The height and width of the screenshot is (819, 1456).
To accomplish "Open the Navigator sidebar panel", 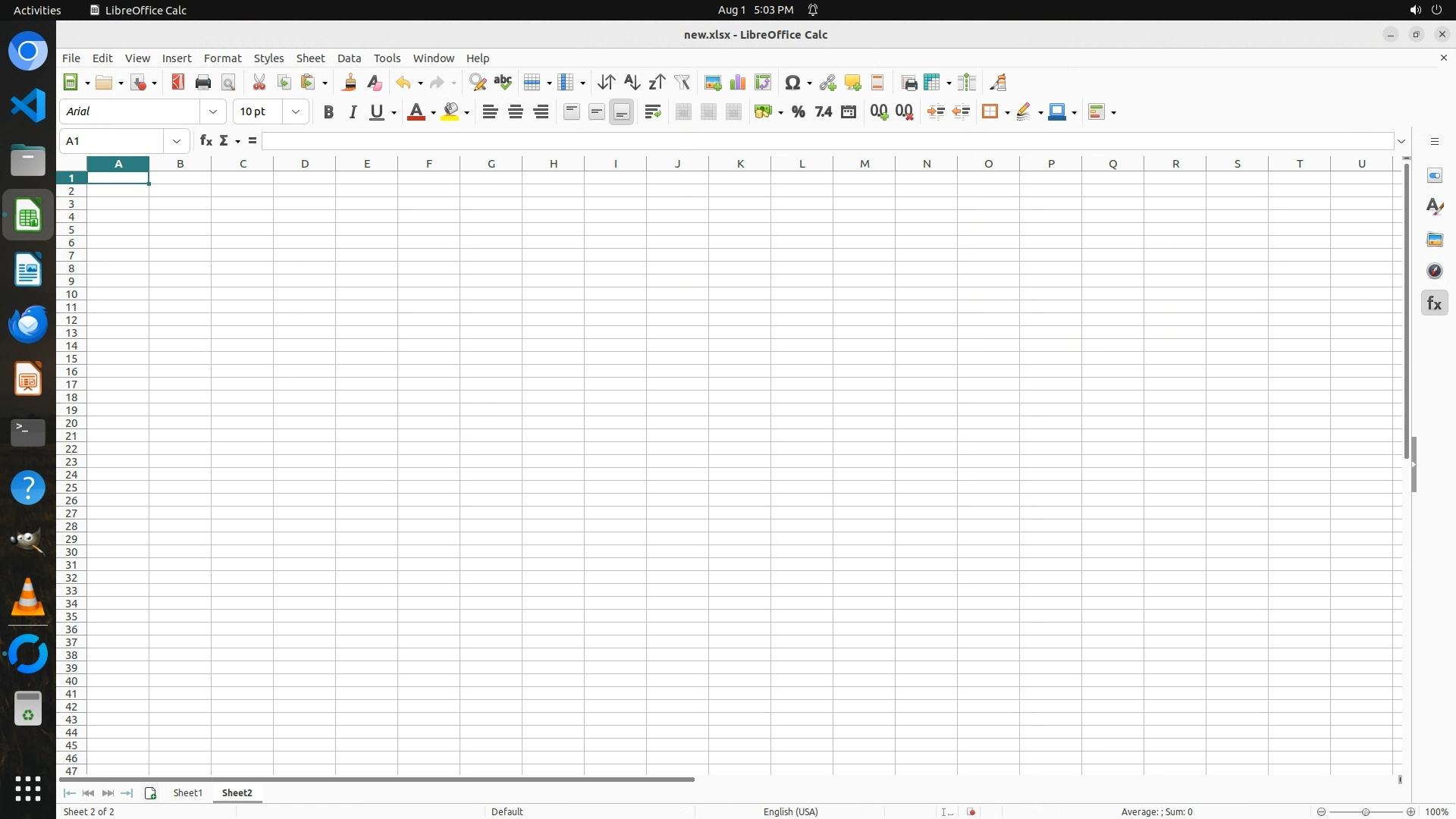I will tap(1434, 271).
